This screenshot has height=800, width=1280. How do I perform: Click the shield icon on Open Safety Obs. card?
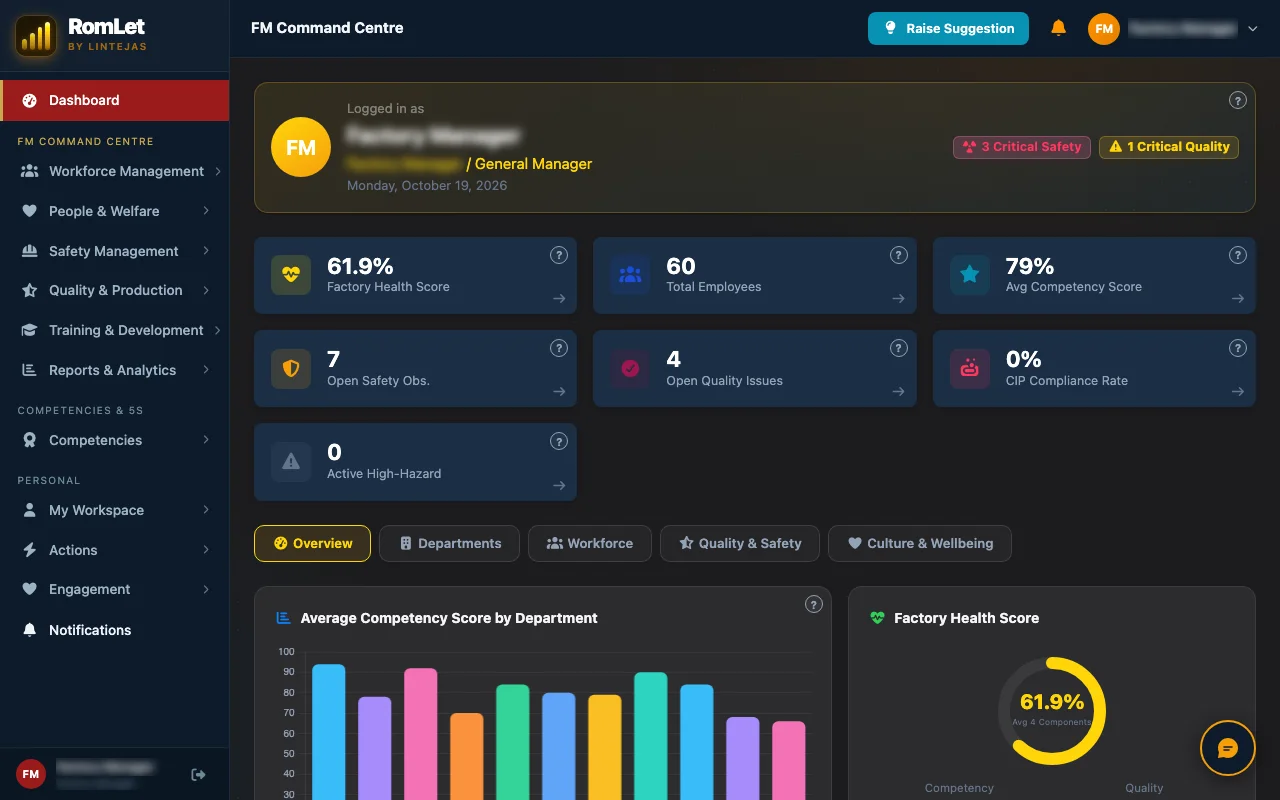(x=291, y=368)
